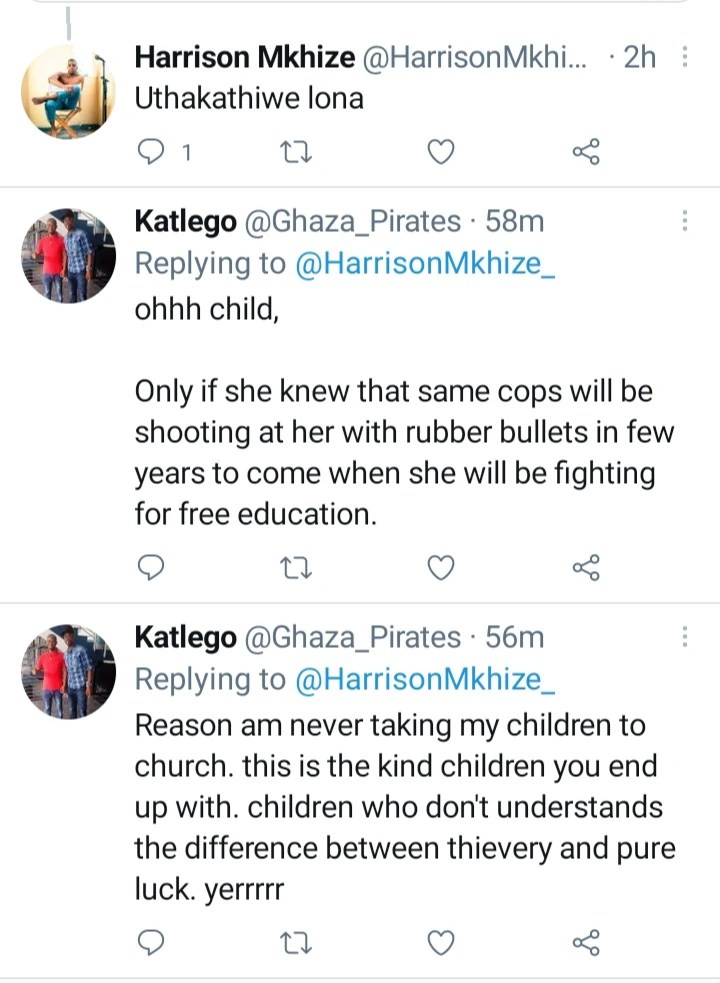Share Harrison Mkhize's tweet
720x983 pixels.
coord(586,152)
